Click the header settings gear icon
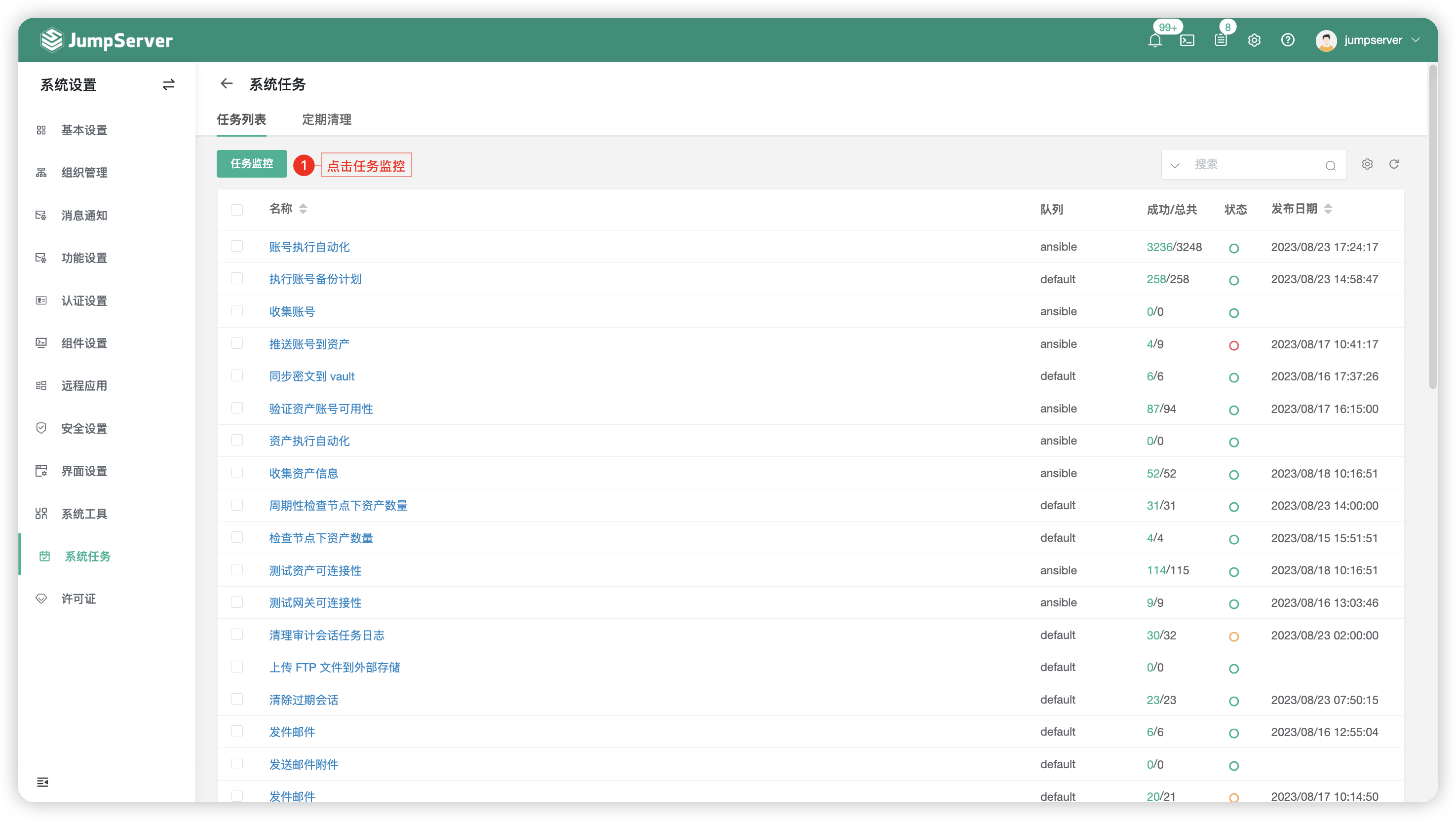 point(1254,40)
